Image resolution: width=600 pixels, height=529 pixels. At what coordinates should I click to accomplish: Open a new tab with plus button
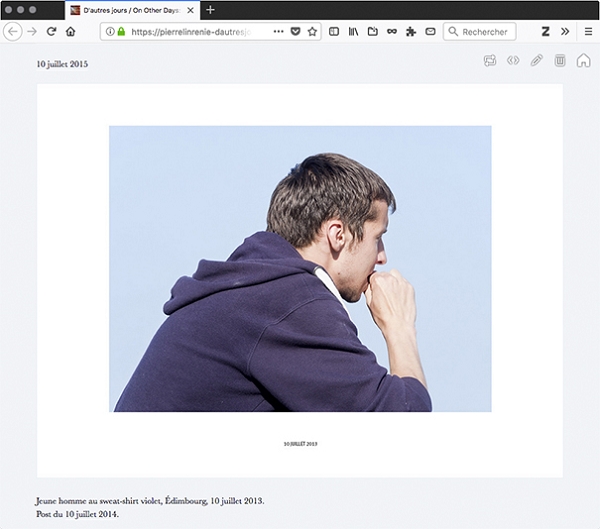pyautogui.click(x=210, y=10)
